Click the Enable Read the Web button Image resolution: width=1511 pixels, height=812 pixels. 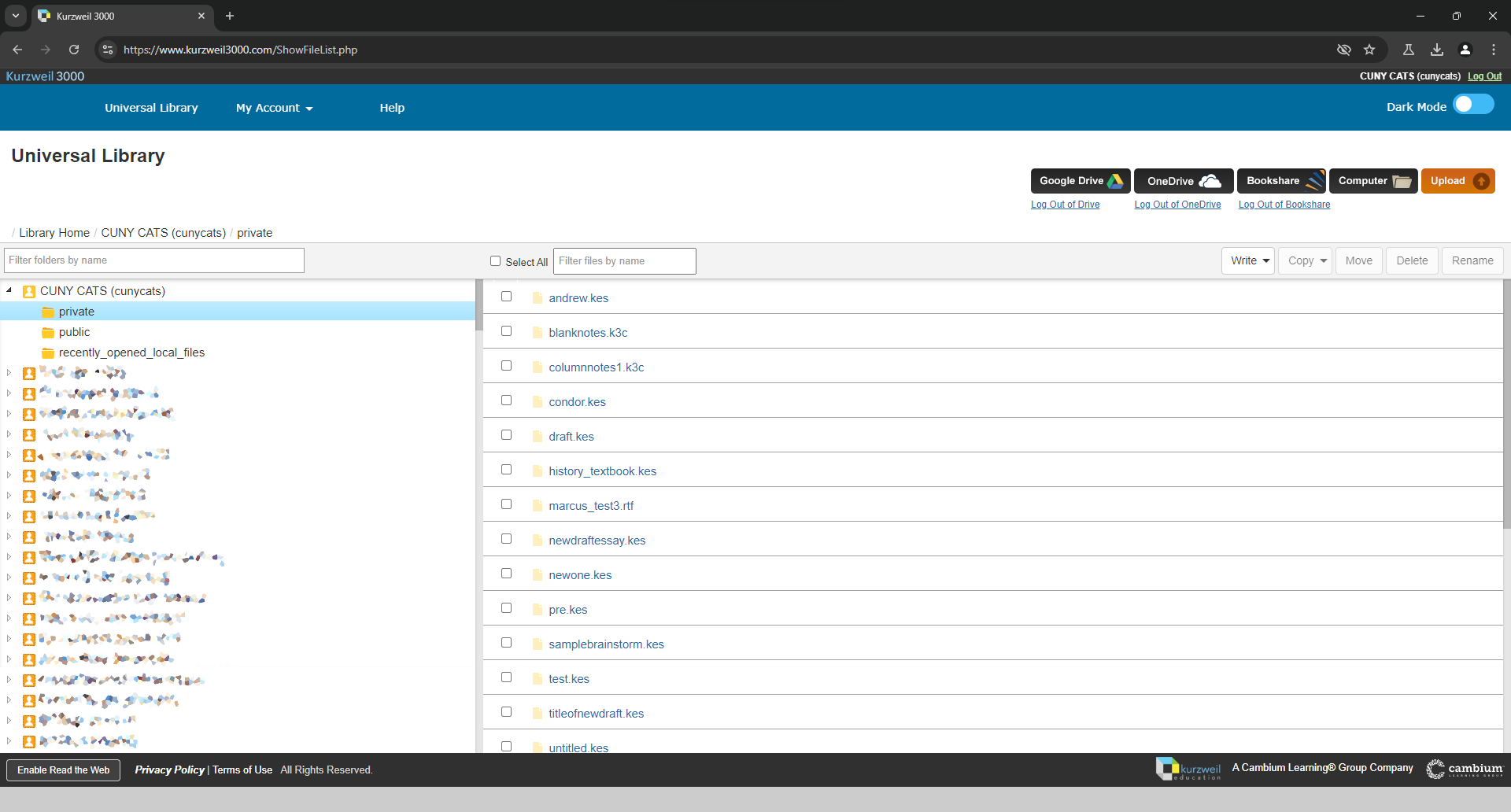[x=64, y=770]
